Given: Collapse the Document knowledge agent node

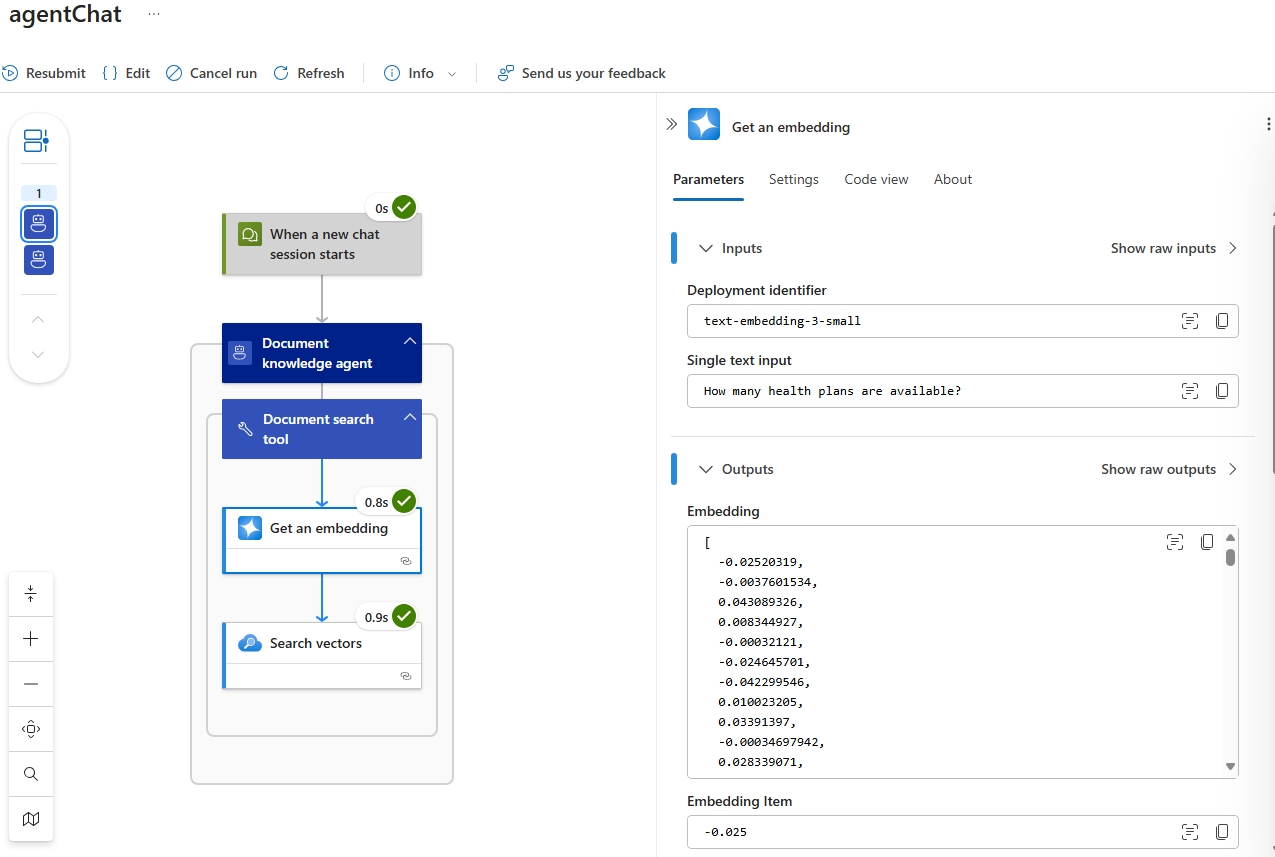Looking at the screenshot, I should pyautogui.click(x=409, y=342).
